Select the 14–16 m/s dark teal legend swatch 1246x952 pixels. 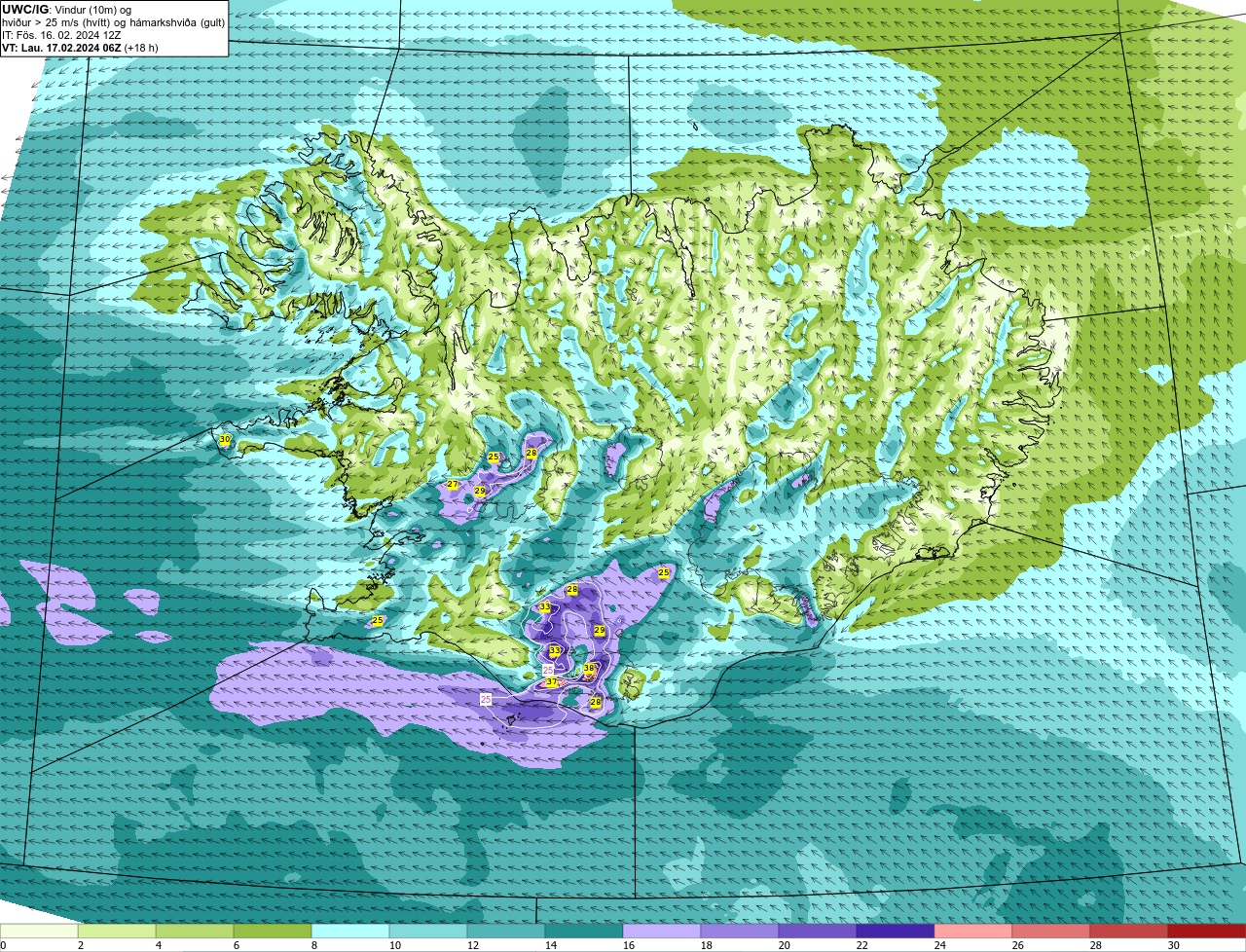click(584, 932)
